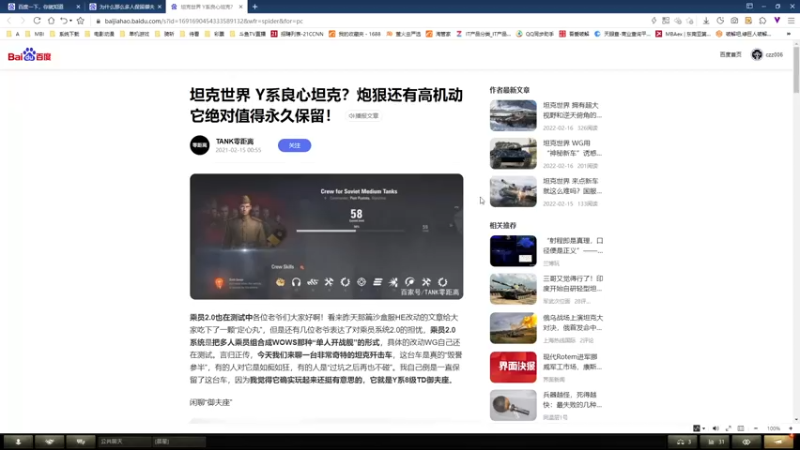The width and height of the screenshot is (800, 450).
Task: Close the first 百度一下 tab
Action: [78, 7]
